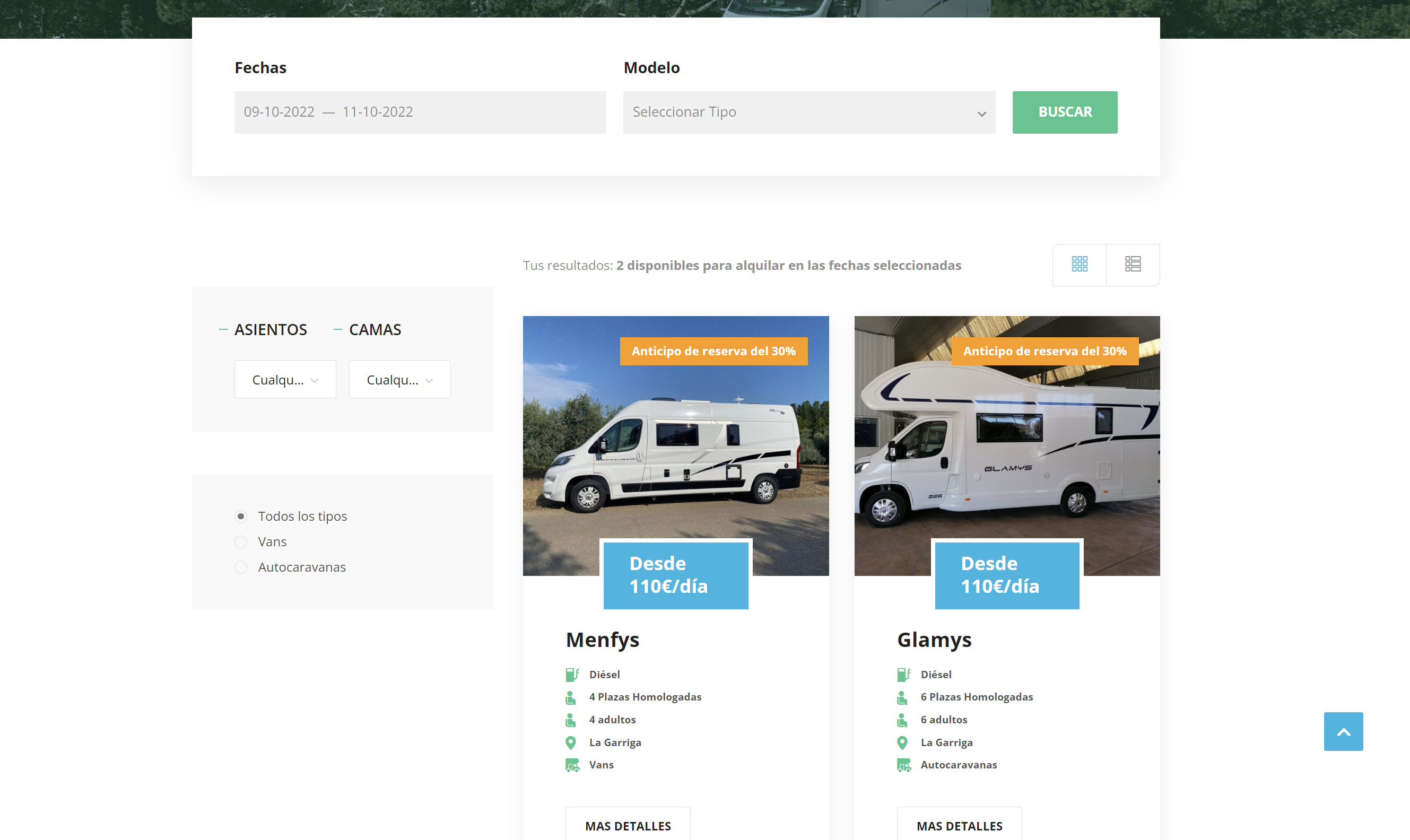Click Menfys La Garriga location pin

pyautogui.click(x=571, y=742)
